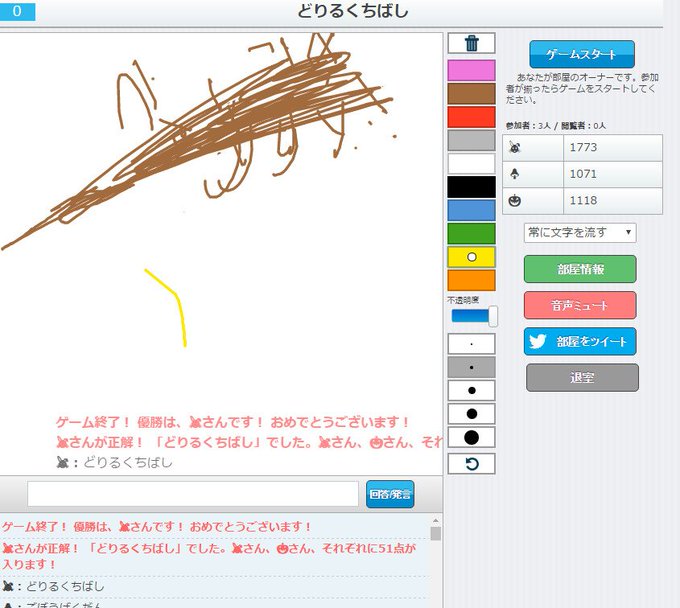
Task: Click the ゲーム終了 message in chat log
Action: click(157, 527)
